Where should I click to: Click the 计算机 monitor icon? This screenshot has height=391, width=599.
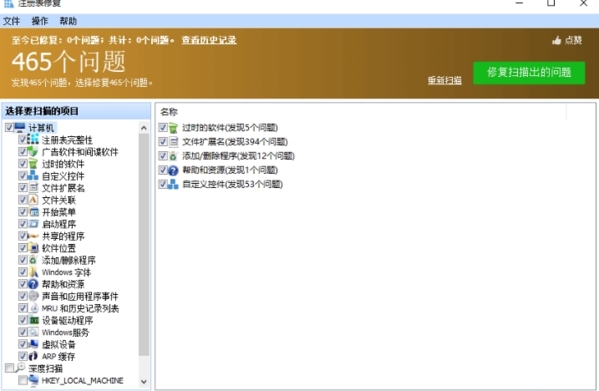20,127
